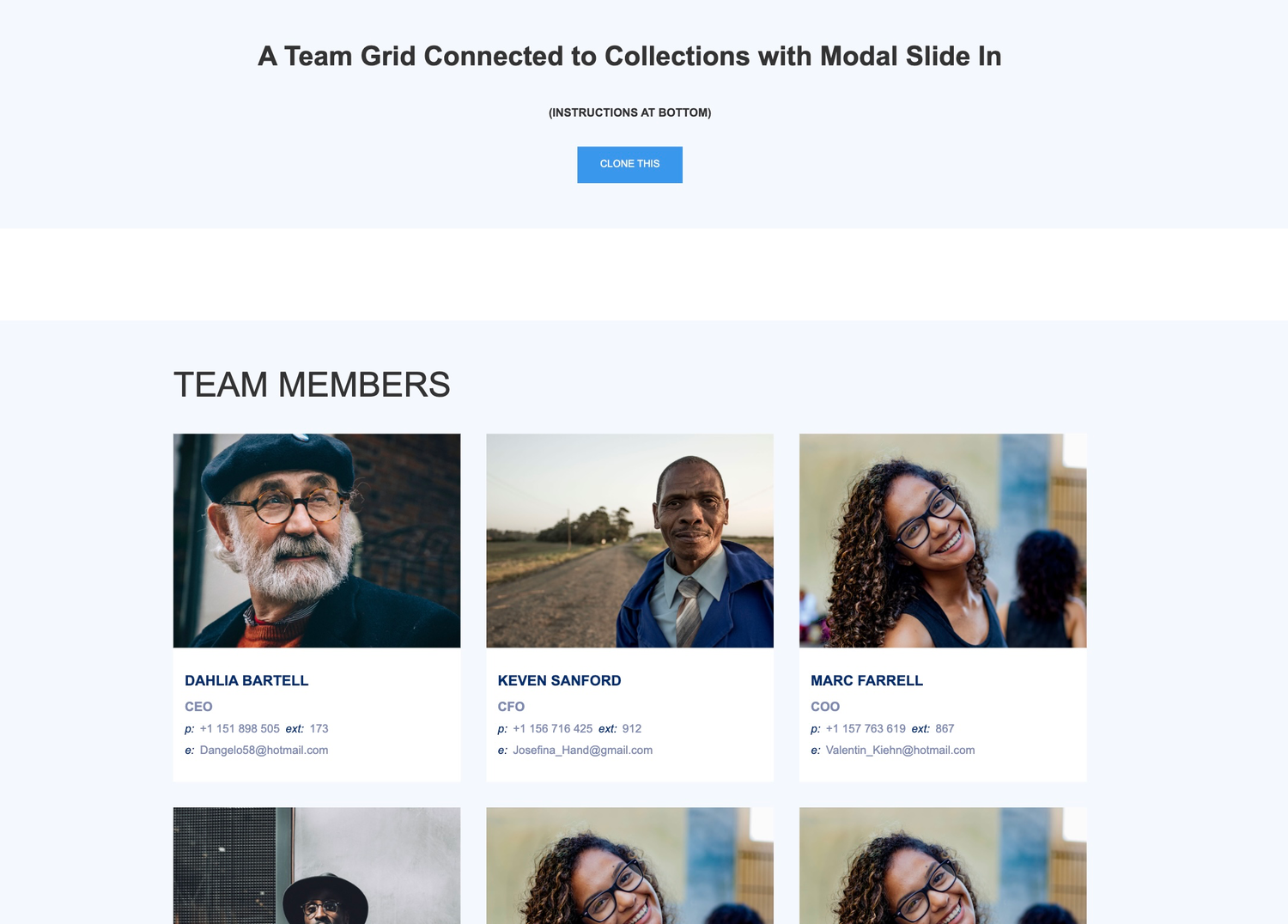Click phone number +1 157 763 619
This screenshot has height=924, width=1288.
tap(866, 728)
